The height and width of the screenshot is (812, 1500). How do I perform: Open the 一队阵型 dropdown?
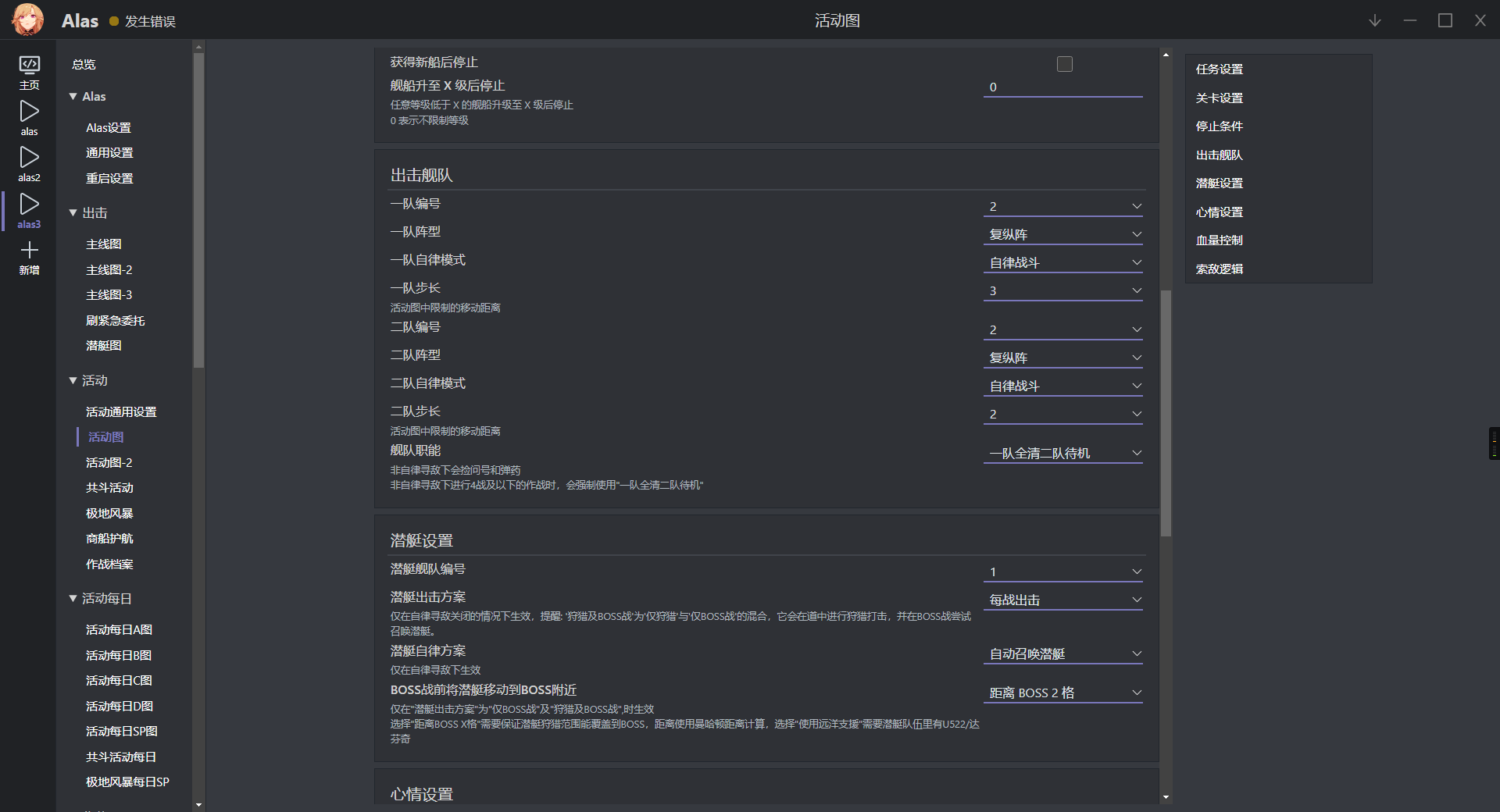pyautogui.click(x=1062, y=234)
